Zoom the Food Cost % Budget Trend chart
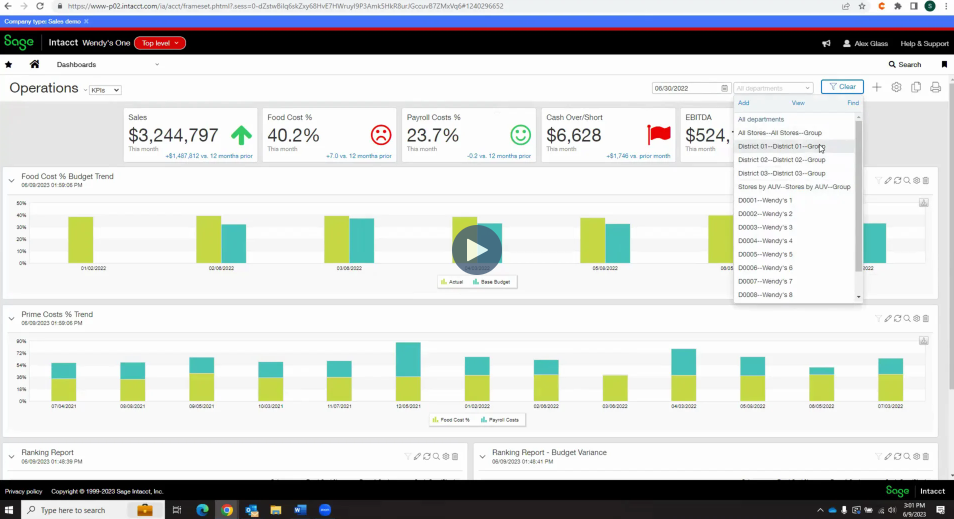This screenshot has height=519, width=954. coord(907,181)
